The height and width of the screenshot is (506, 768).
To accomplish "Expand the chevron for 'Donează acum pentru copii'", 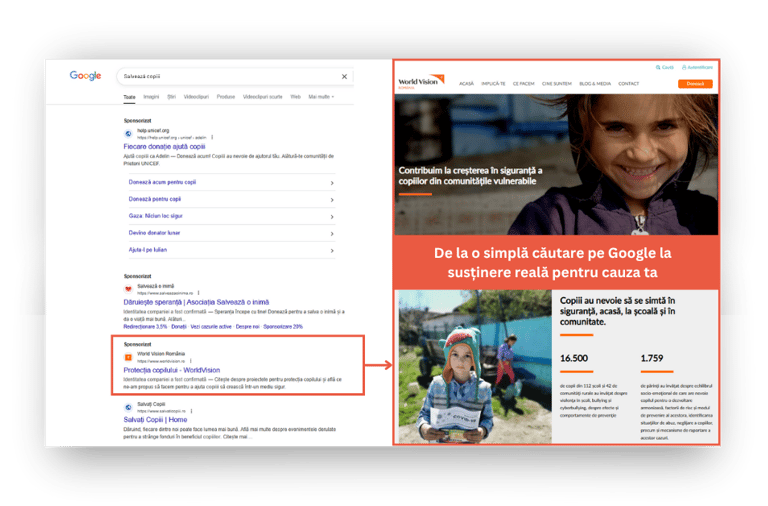I will pyautogui.click(x=332, y=183).
